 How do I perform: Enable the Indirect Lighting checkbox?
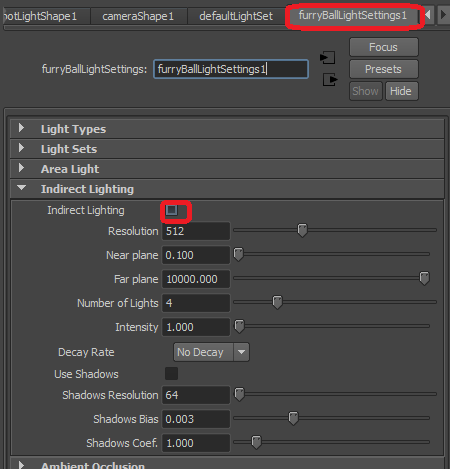coord(172,210)
